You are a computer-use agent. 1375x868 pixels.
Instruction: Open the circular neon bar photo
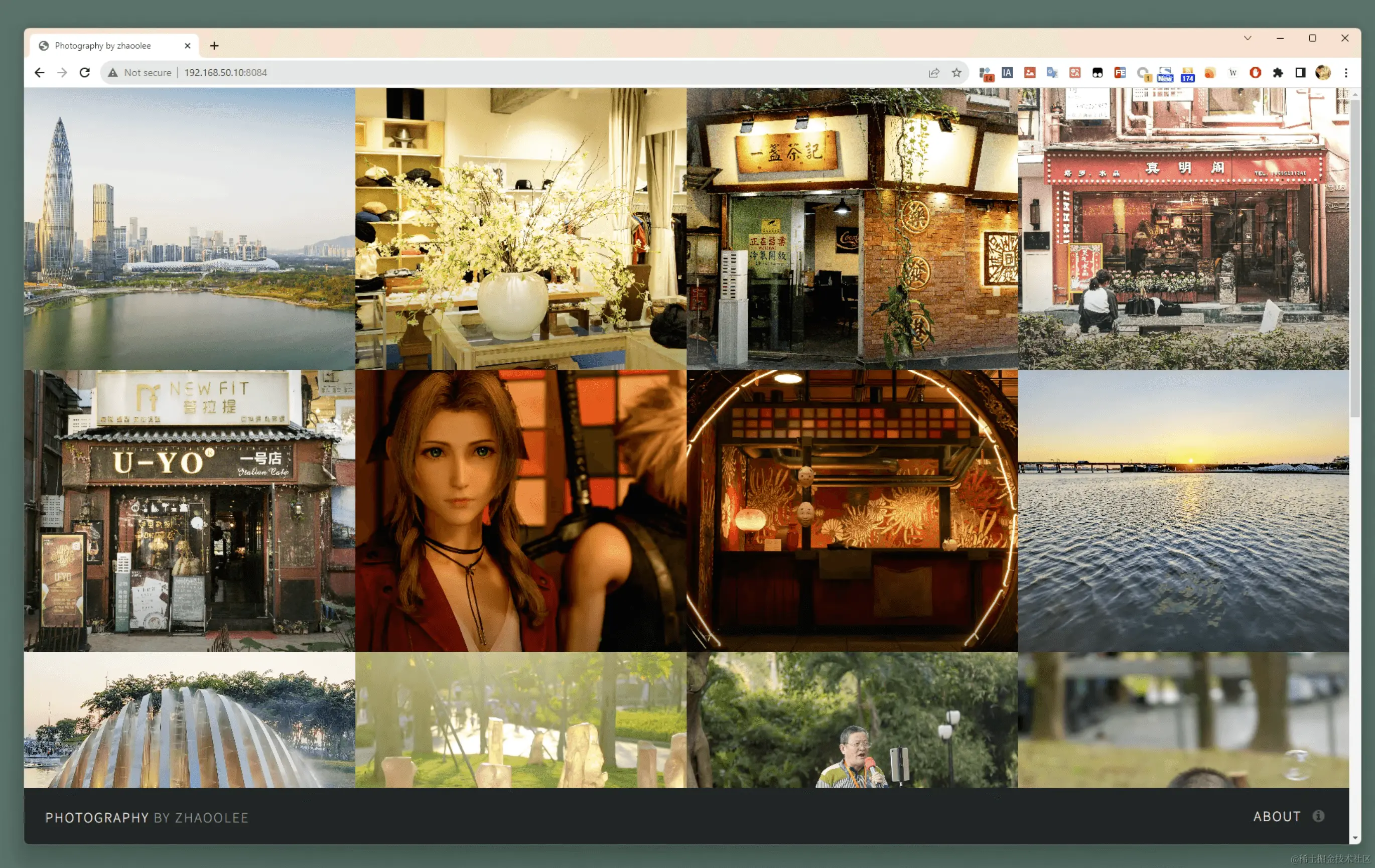coord(852,511)
